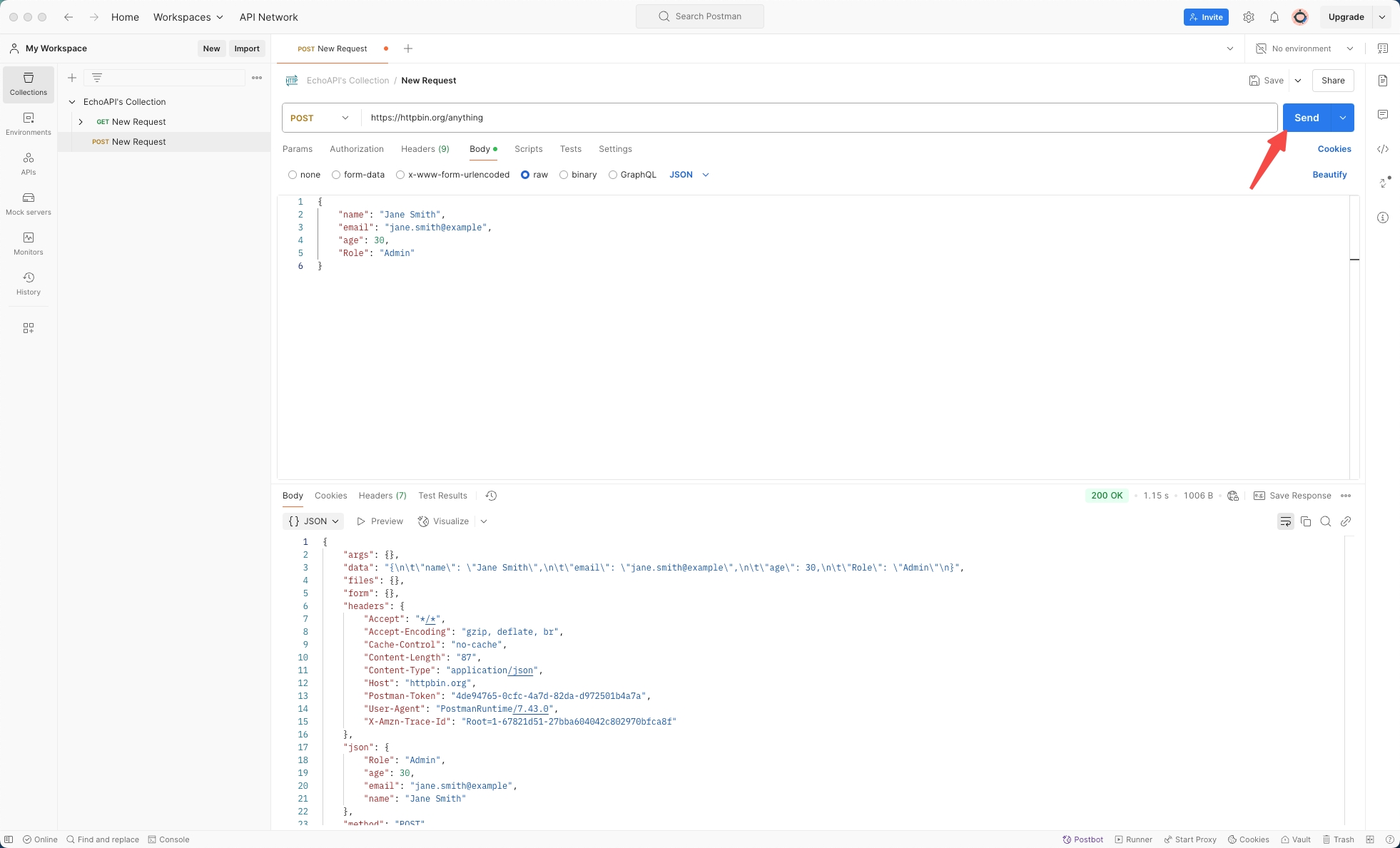Open the JSON format dropdown
Image resolution: width=1400 pixels, height=848 pixels.
coord(690,174)
